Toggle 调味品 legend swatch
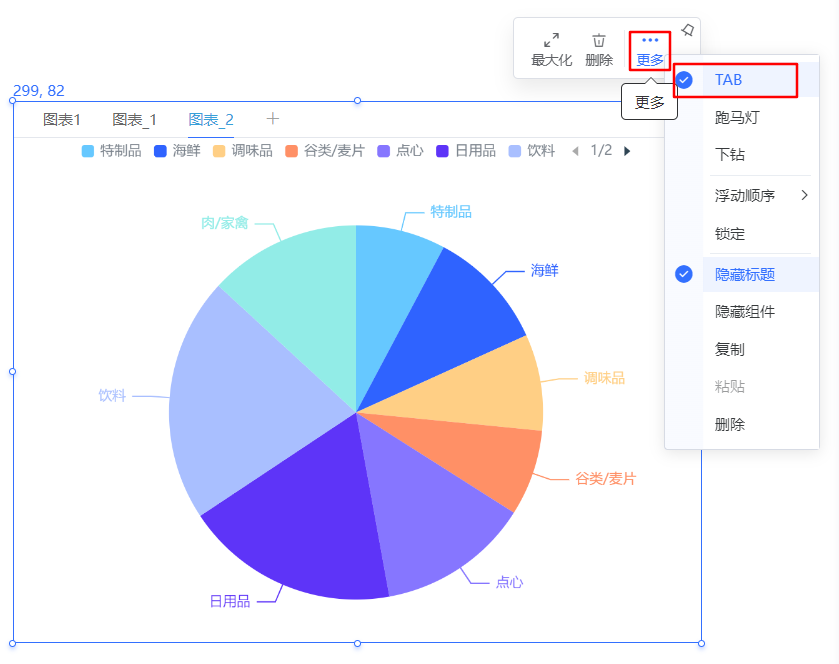The width and height of the screenshot is (839, 664). tap(219, 151)
